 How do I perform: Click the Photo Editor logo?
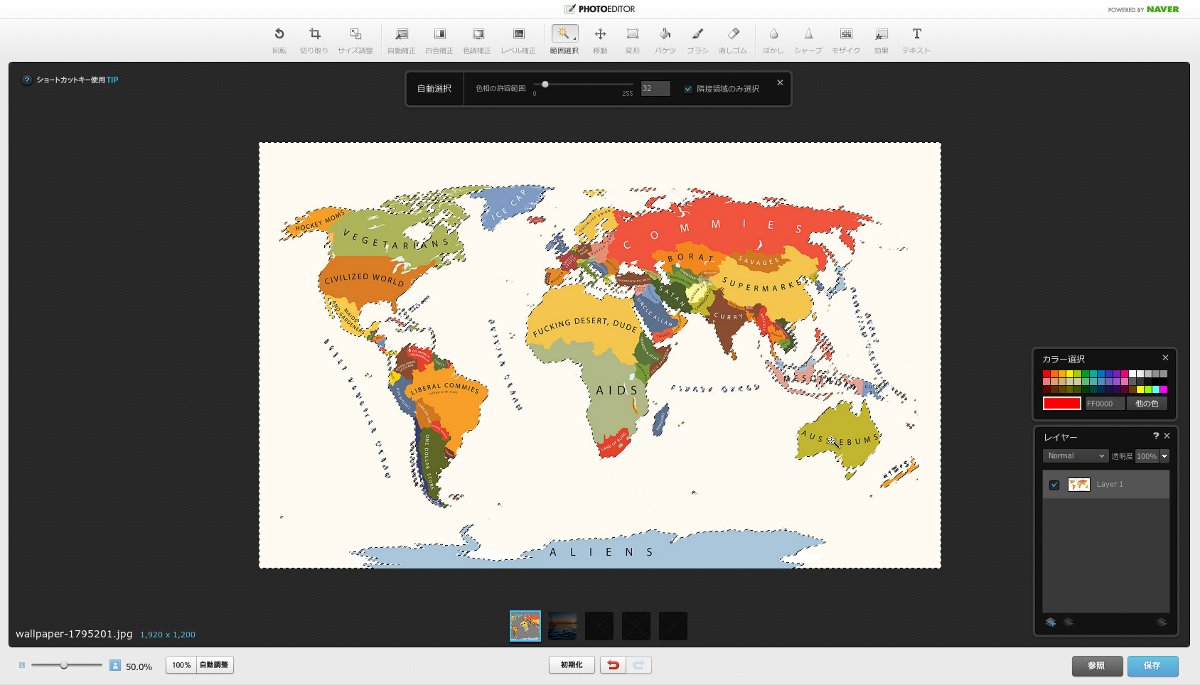pos(599,9)
